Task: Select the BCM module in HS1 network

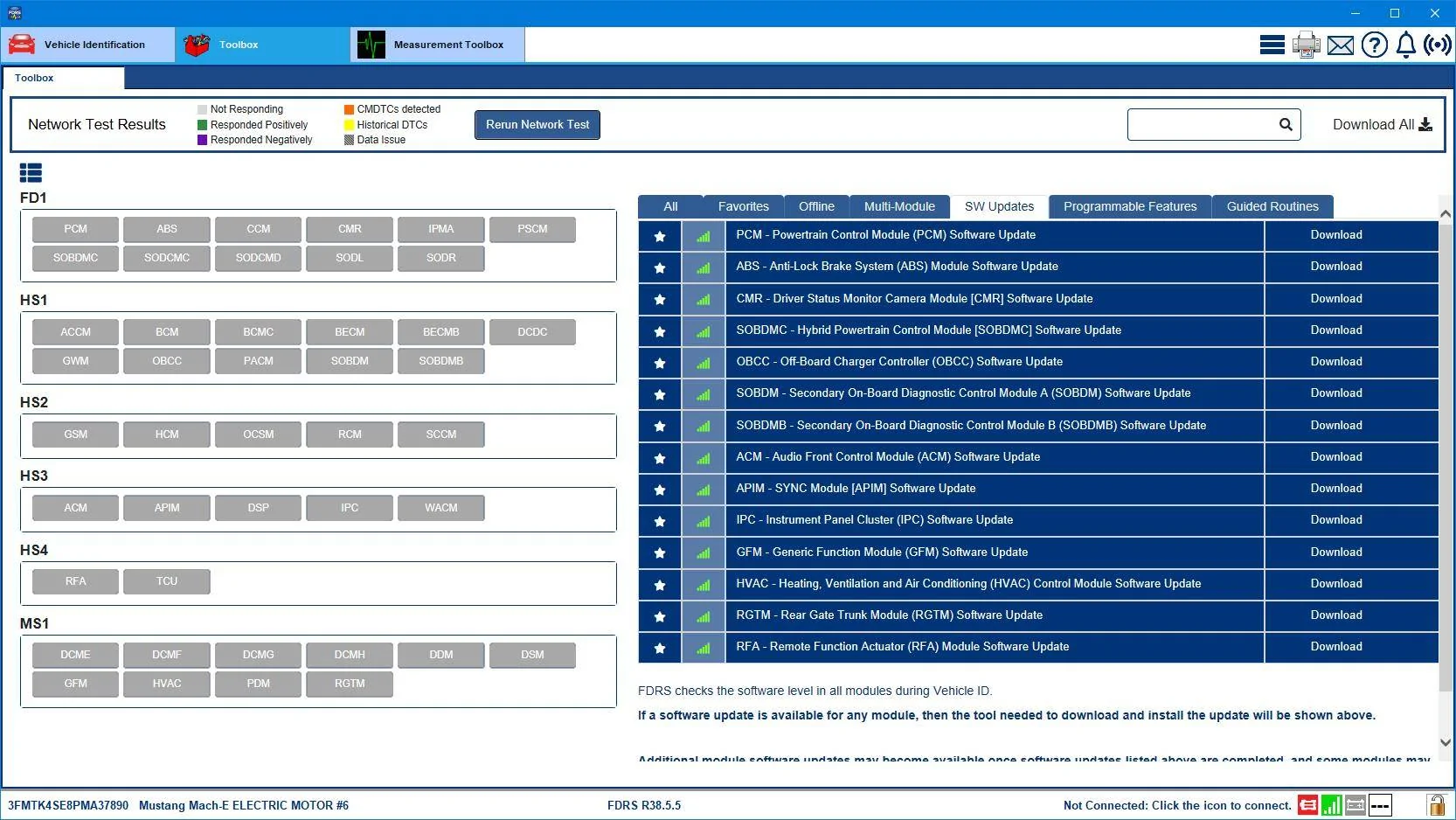Action: (x=167, y=332)
